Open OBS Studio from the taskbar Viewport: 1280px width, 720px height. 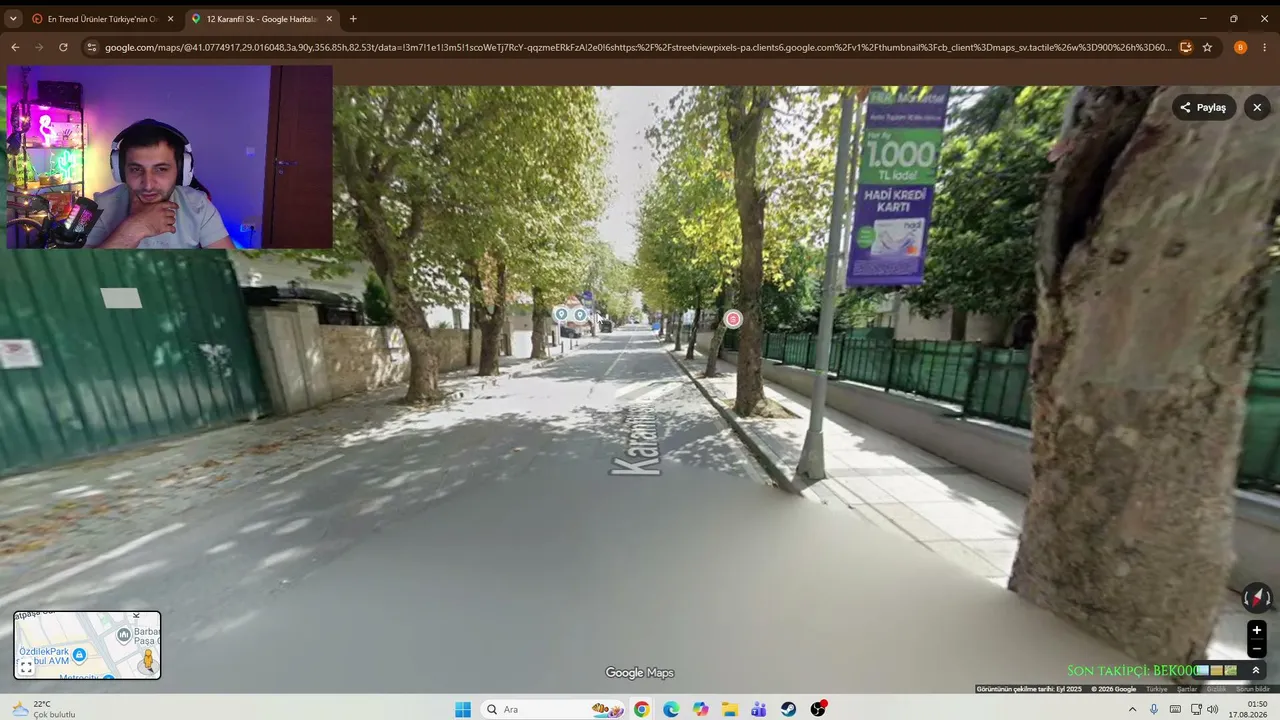coord(818,709)
